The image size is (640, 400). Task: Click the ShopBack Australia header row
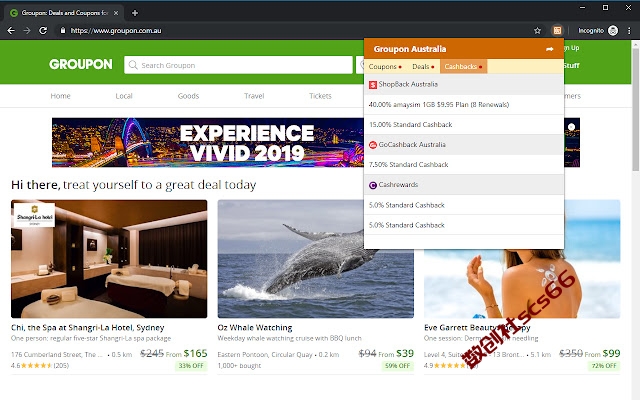(x=464, y=84)
